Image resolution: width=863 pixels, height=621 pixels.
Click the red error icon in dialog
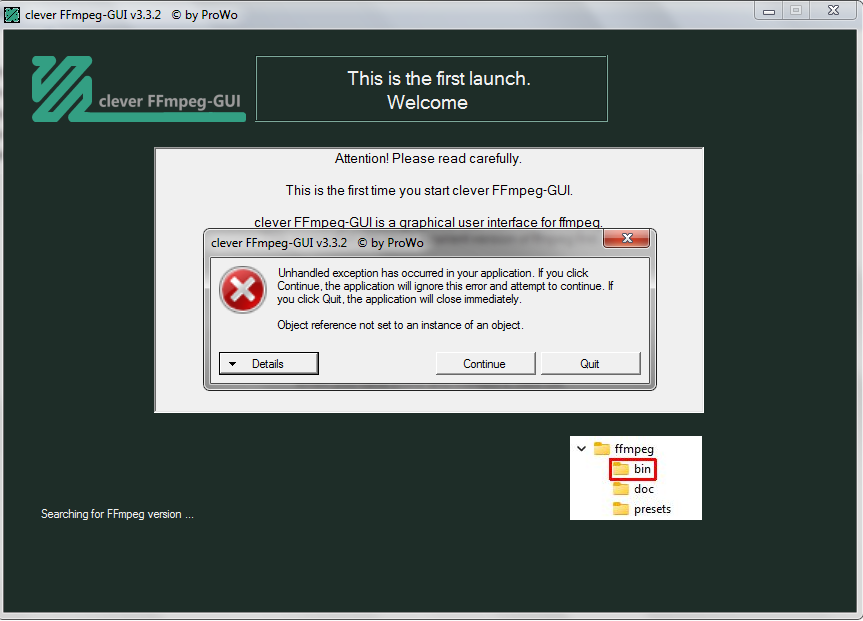(x=243, y=290)
